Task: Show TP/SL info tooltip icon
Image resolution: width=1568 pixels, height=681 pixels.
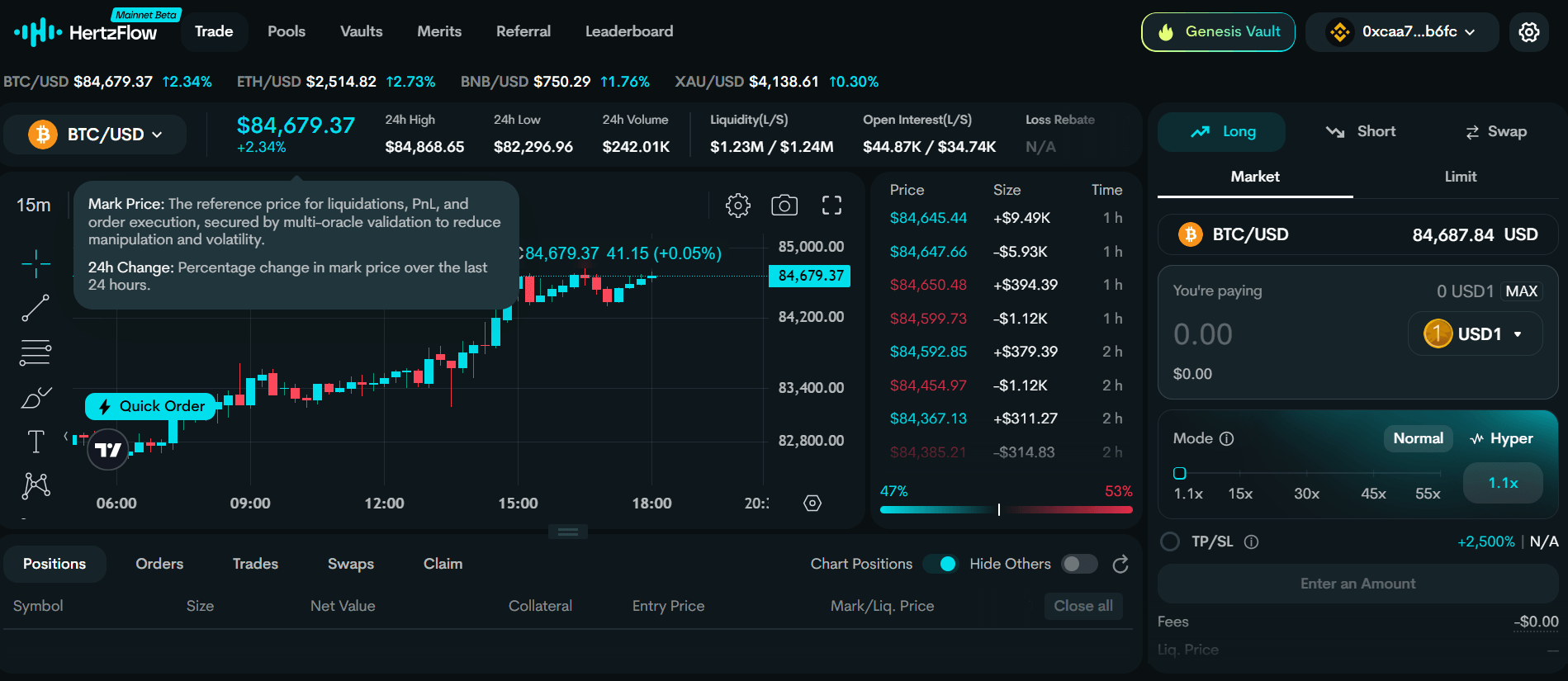Action: click(x=1252, y=541)
